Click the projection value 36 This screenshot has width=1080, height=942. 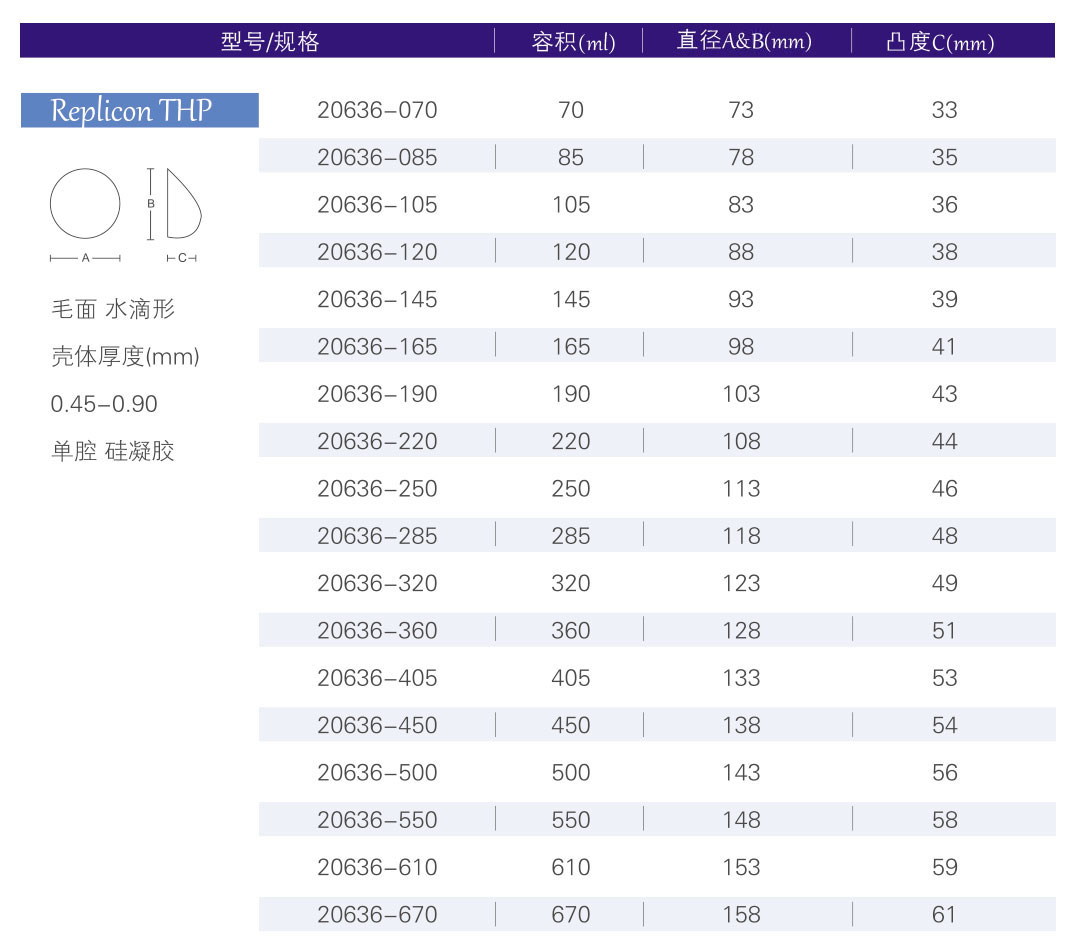tap(944, 205)
